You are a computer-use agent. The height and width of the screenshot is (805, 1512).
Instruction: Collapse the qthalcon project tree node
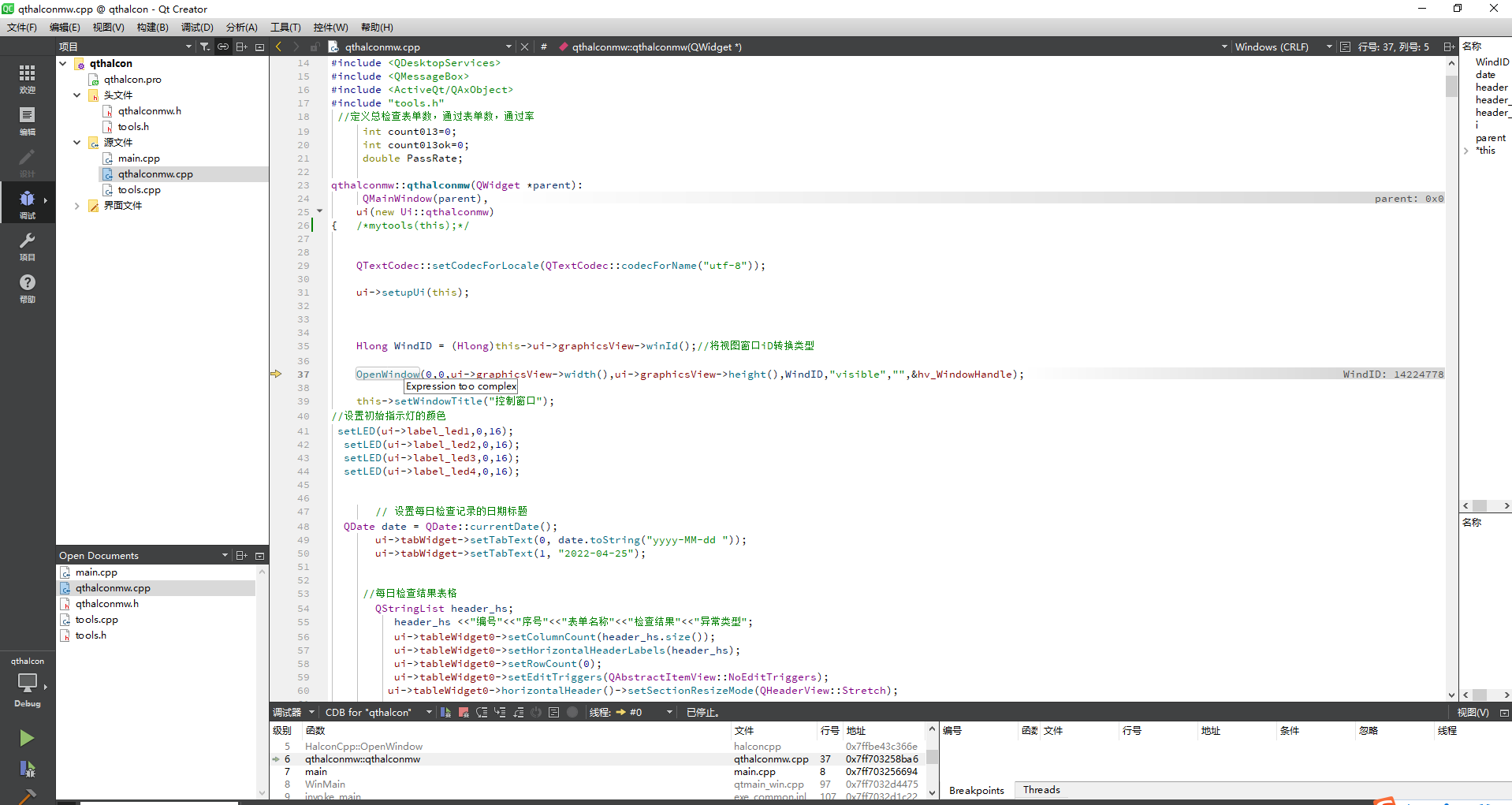(63, 63)
